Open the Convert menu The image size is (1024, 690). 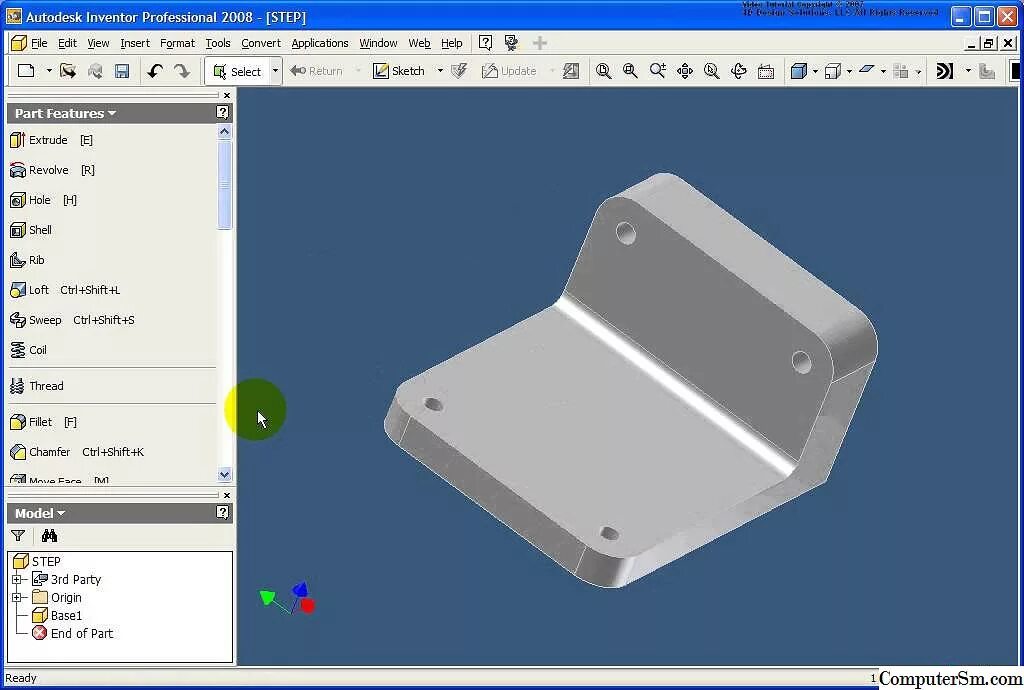[x=260, y=43]
